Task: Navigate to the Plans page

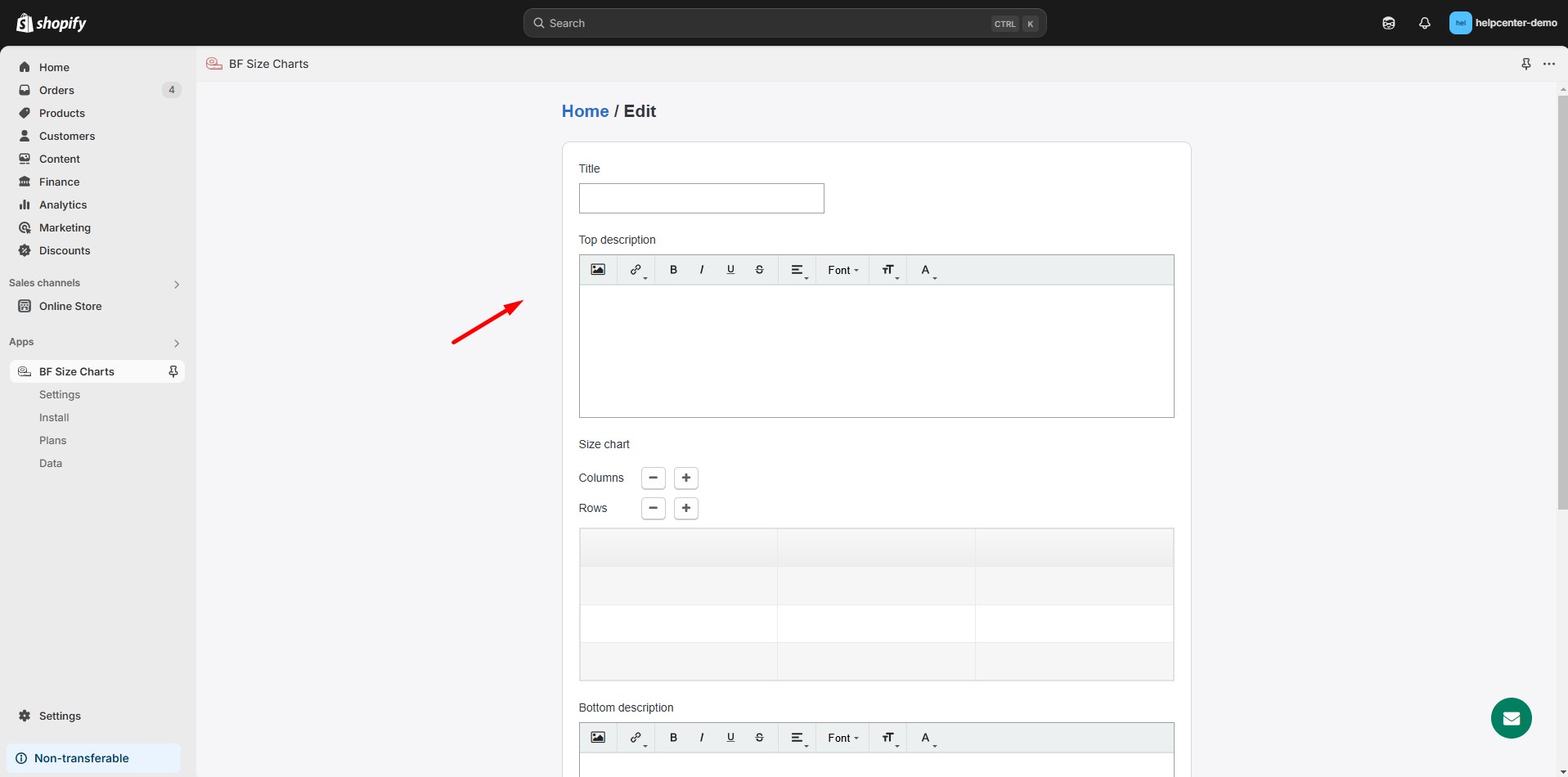Action: click(52, 440)
